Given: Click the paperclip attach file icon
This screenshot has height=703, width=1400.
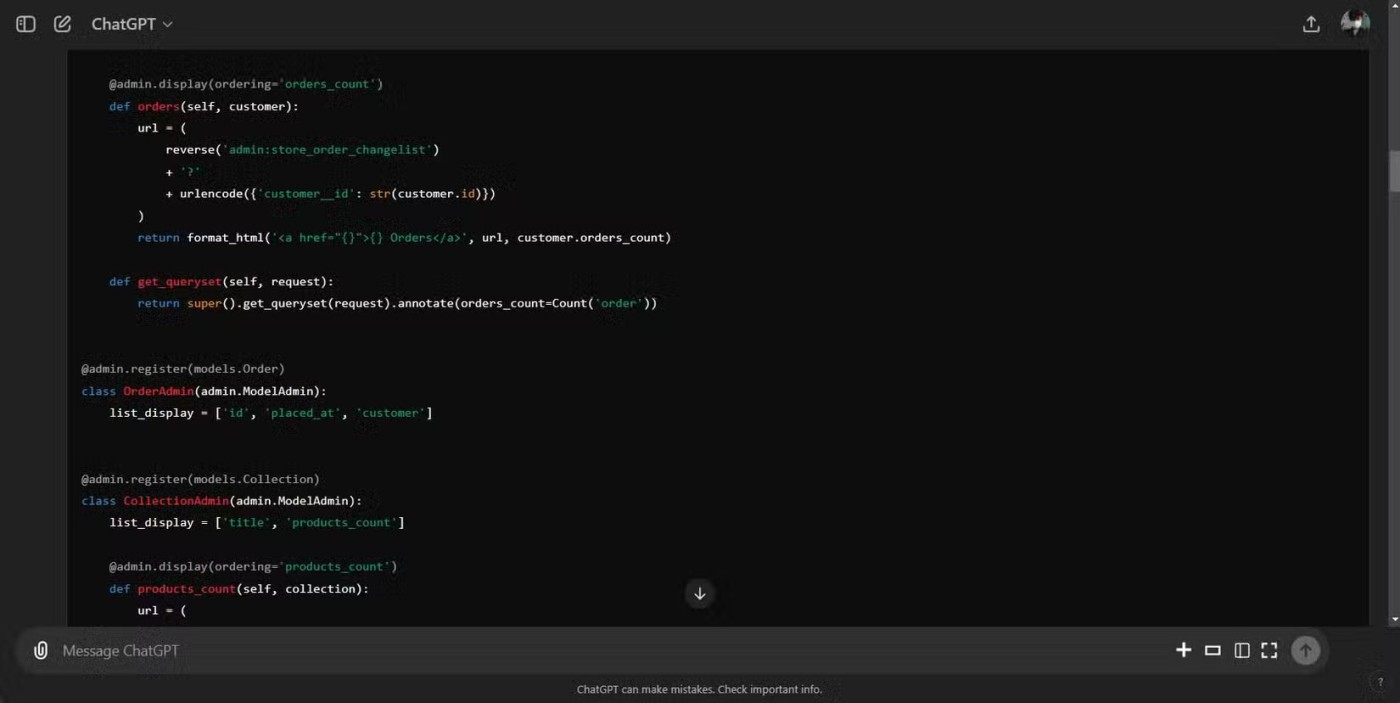Looking at the screenshot, I should point(41,651).
